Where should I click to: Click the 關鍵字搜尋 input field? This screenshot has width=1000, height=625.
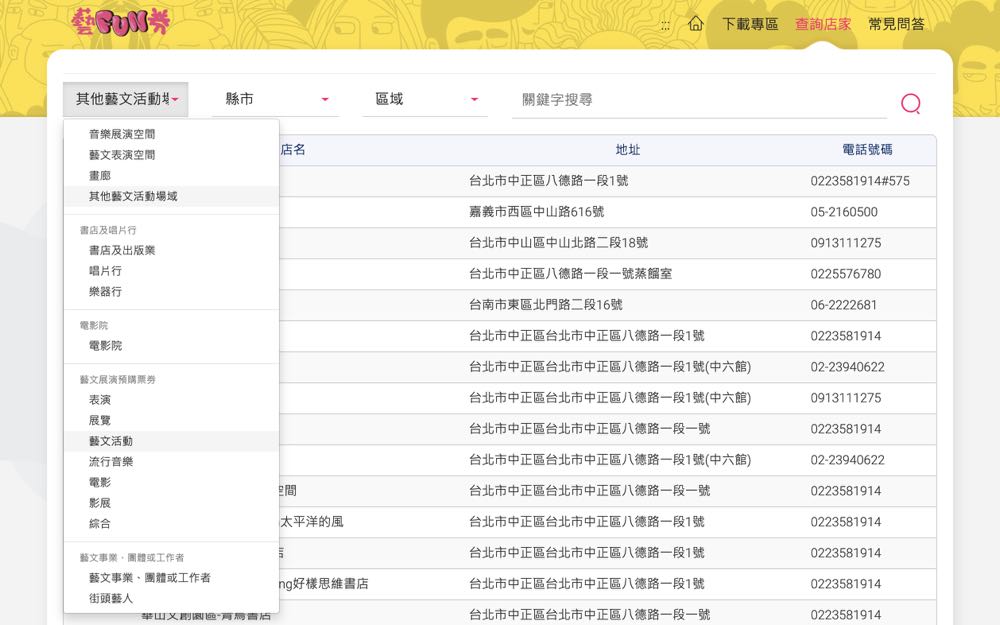[x=700, y=100]
